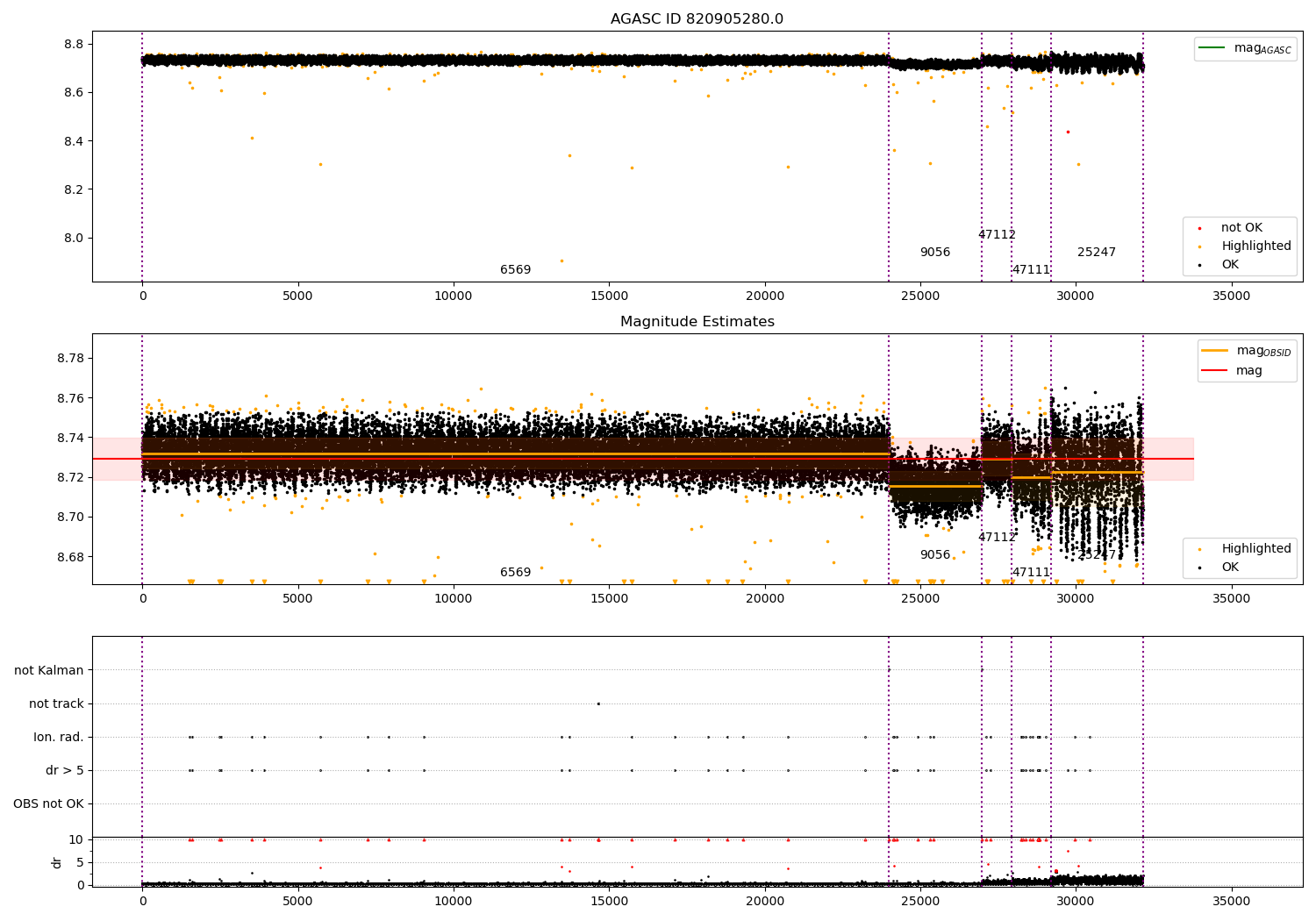Click the single 'not track' data point
The width and height of the screenshot is (1316, 921).
click(x=598, y=703)
